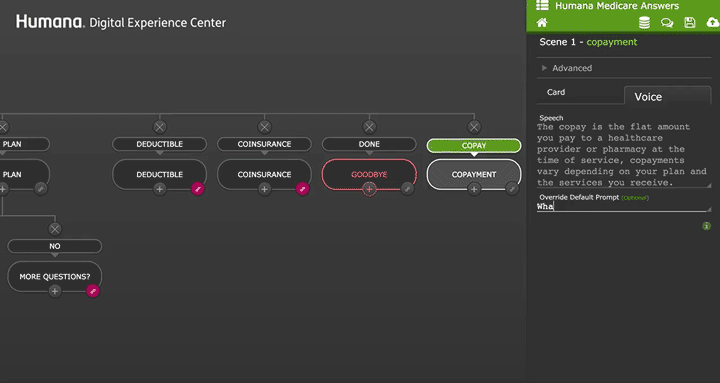The image size is (720, 383).
Task: Click in the Override Default Prompt field
Action: [x=624, y=207]
